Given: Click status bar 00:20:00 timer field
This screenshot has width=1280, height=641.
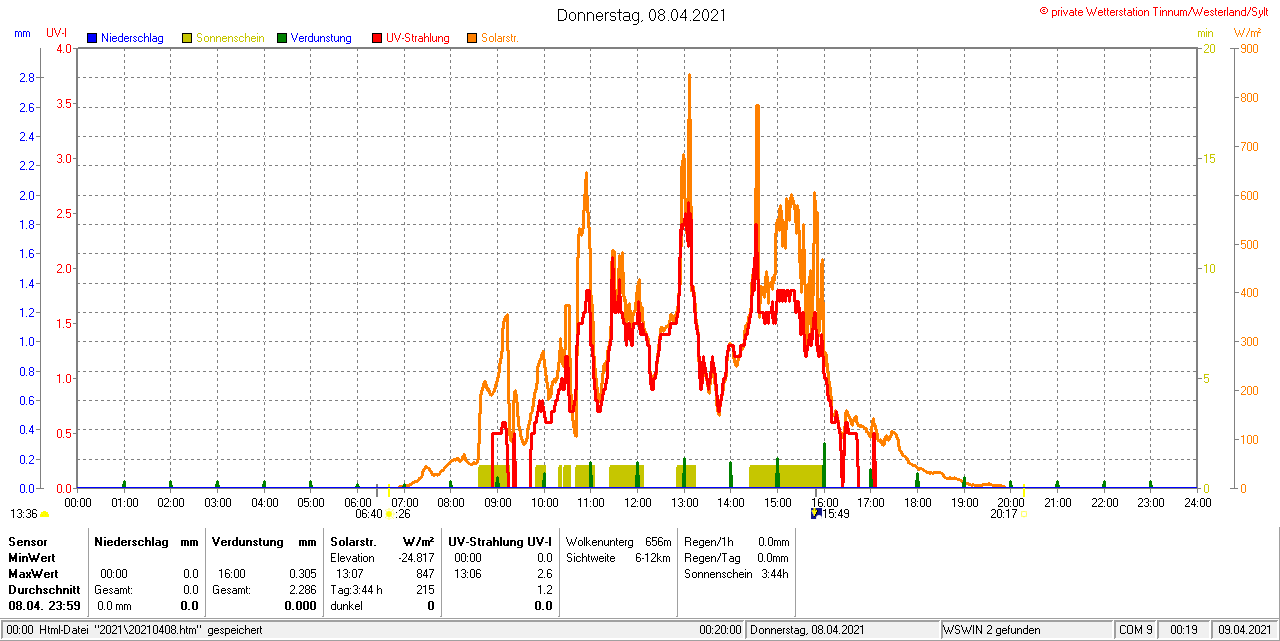Looking at the screenshot, I should [720, 630].
